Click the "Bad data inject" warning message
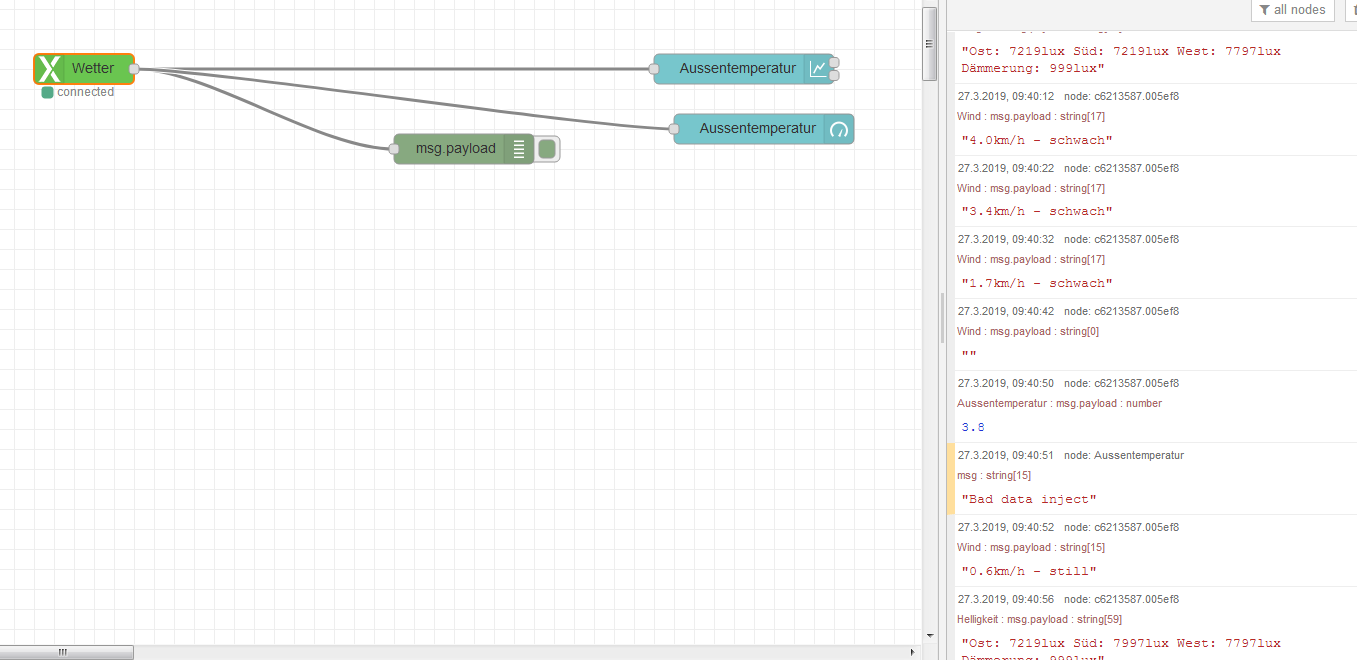 [1028, 500]
